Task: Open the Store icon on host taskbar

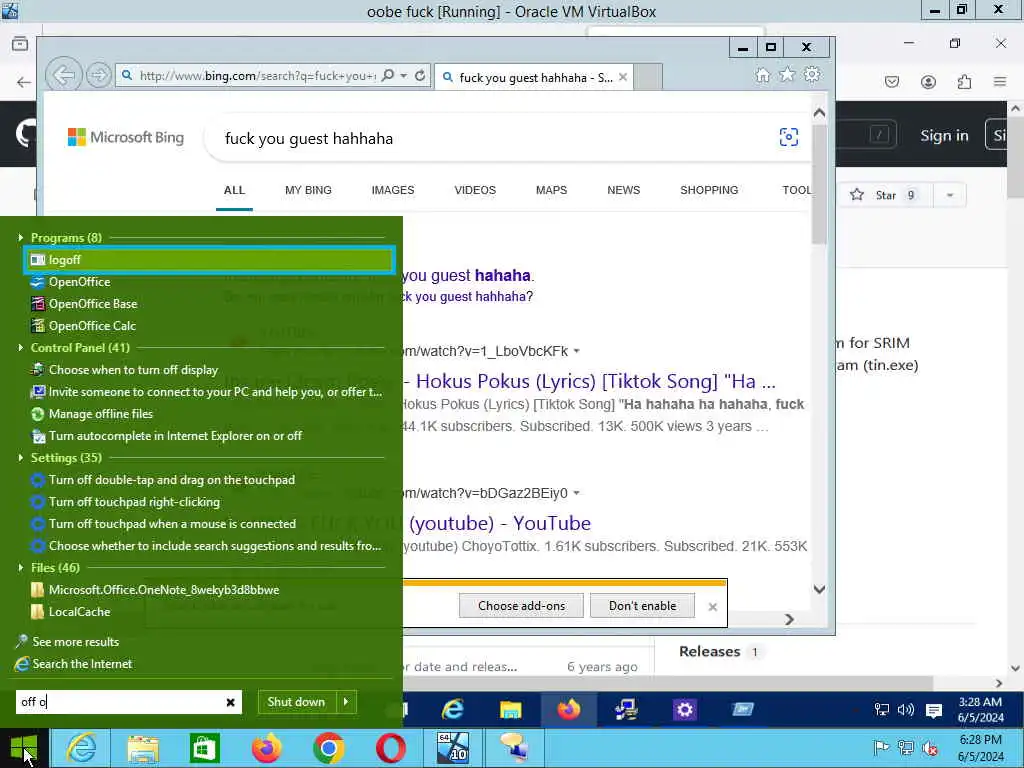Action: [x=204, y=748]
